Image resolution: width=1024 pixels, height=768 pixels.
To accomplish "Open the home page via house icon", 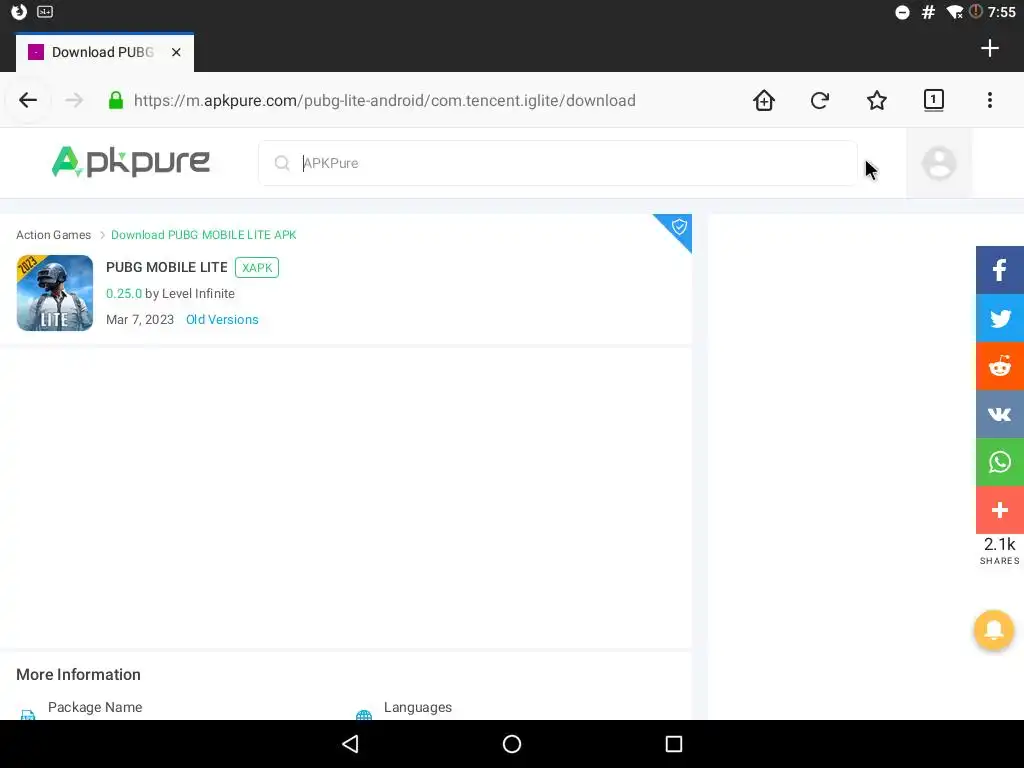I will 763,100.
